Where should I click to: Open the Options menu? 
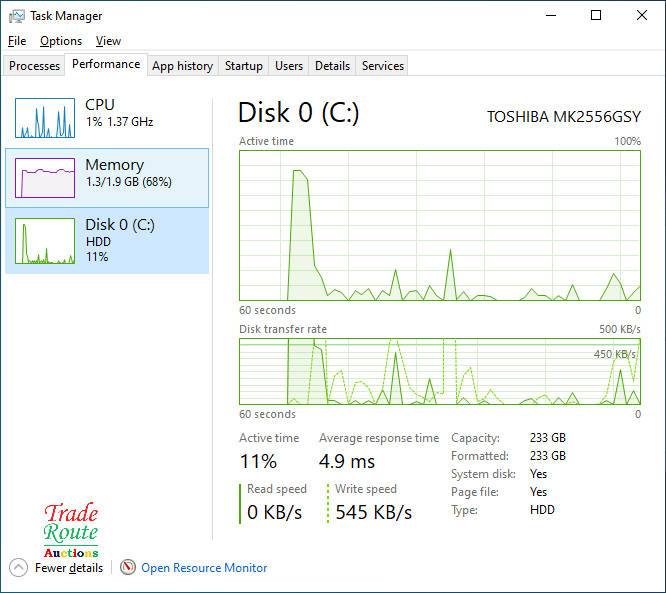click(x=61, y=41)
